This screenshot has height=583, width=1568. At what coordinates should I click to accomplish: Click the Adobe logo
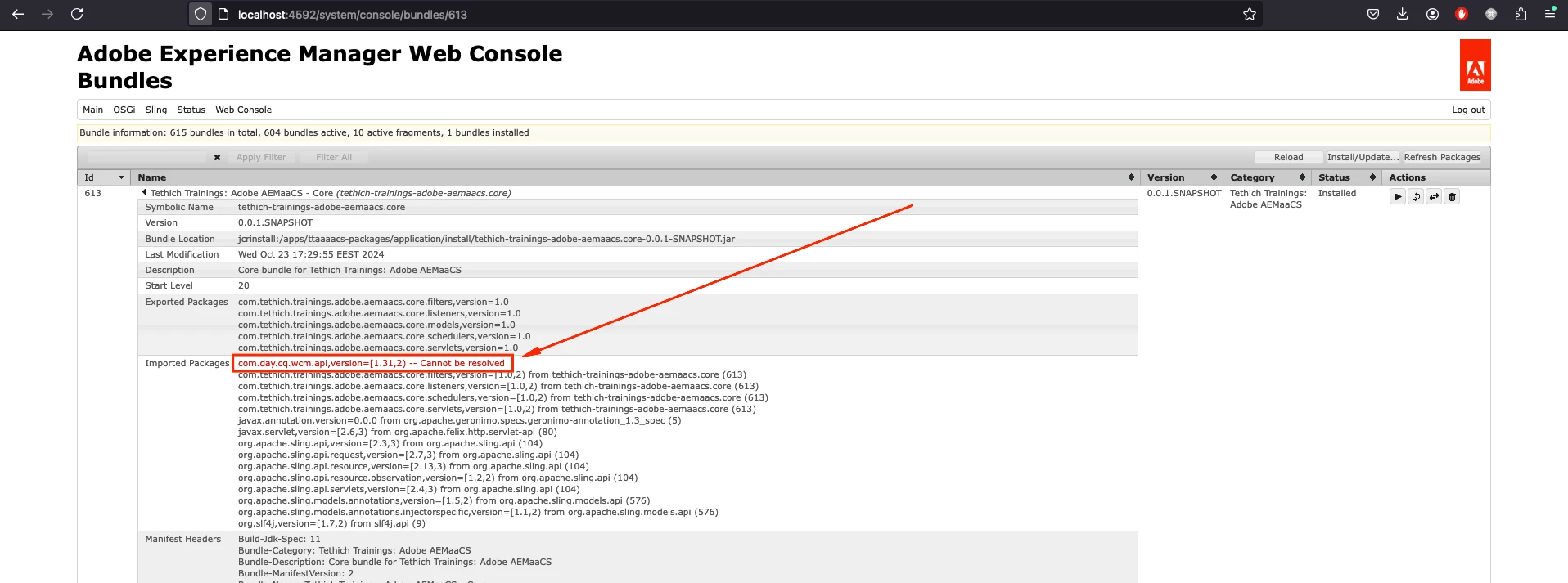[x=1475, y=65]
